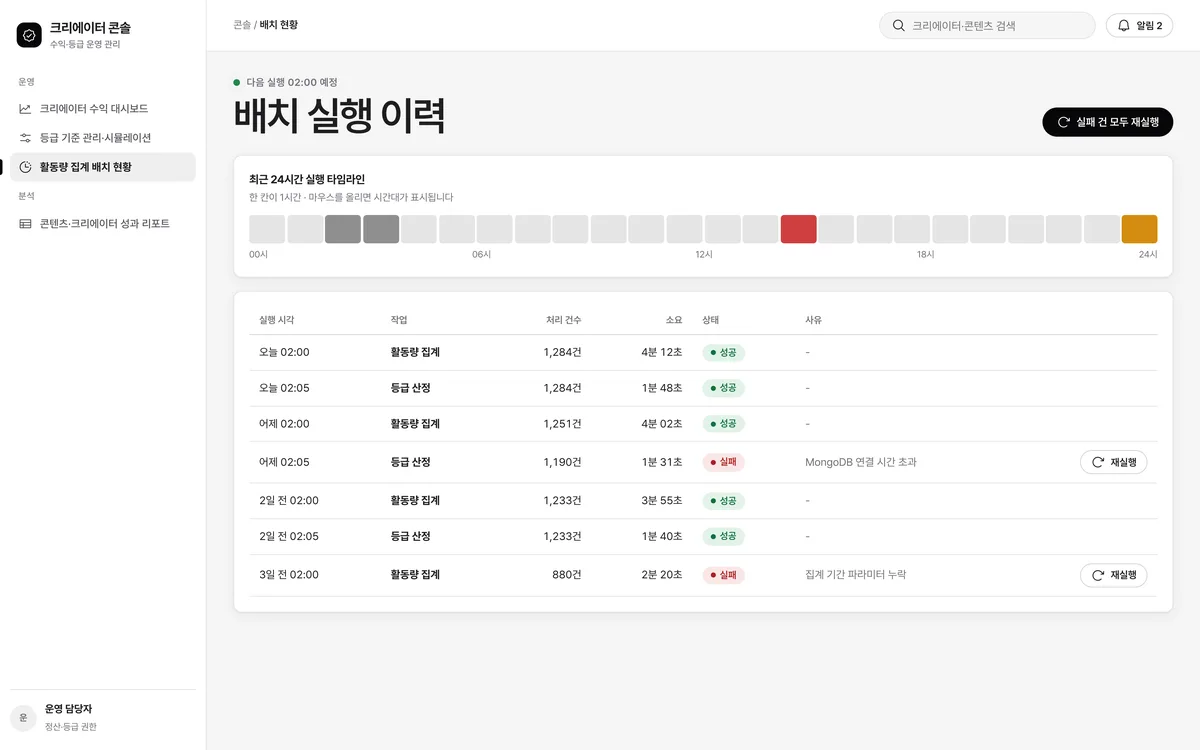Screen dimensions: 1200x750
Task: Click the 오늘 02:05 run time cell
Action: click(x=284, y=388)
